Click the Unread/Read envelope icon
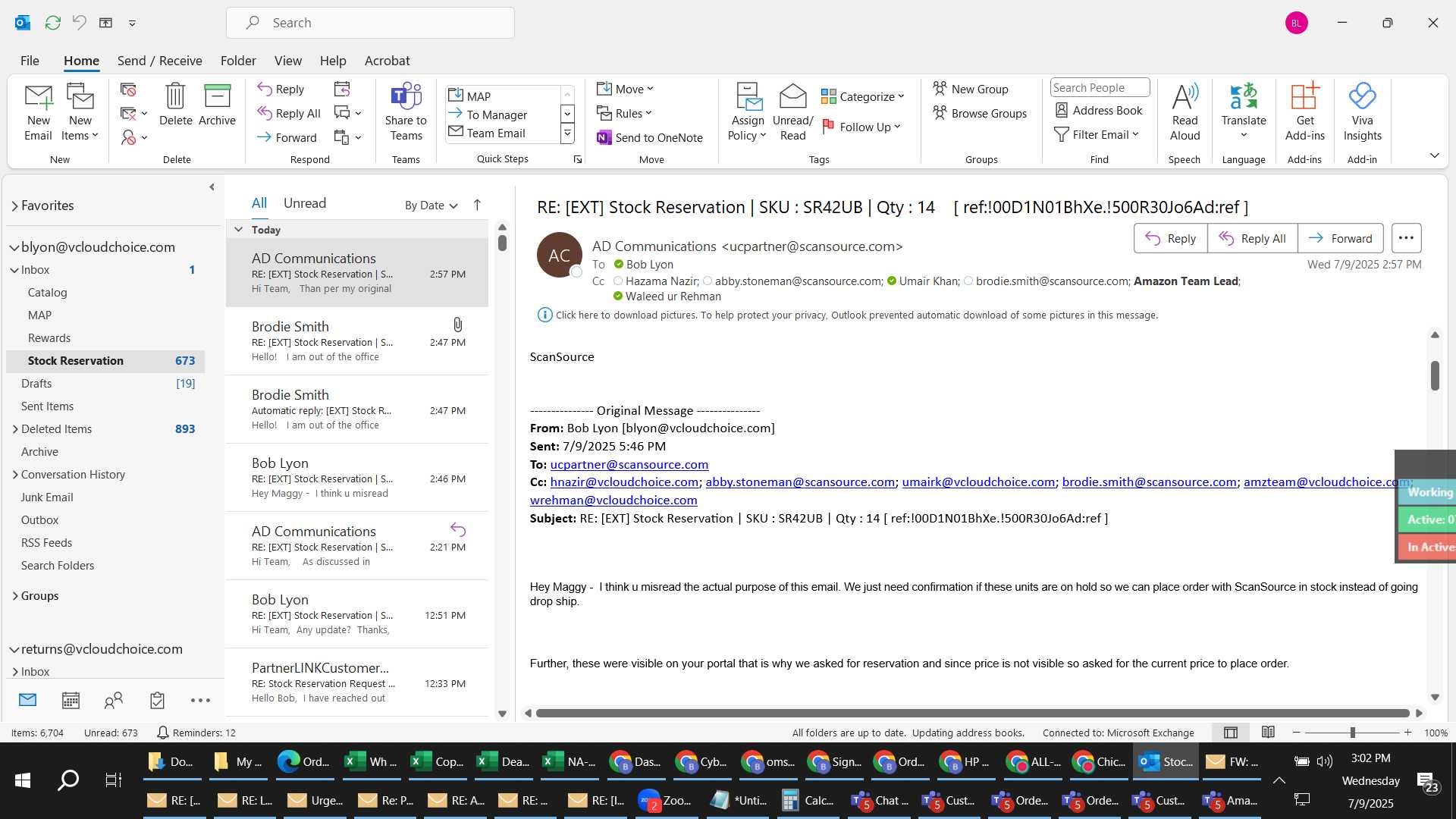This screenshot has height=819, width=1456. pos(792,112)
